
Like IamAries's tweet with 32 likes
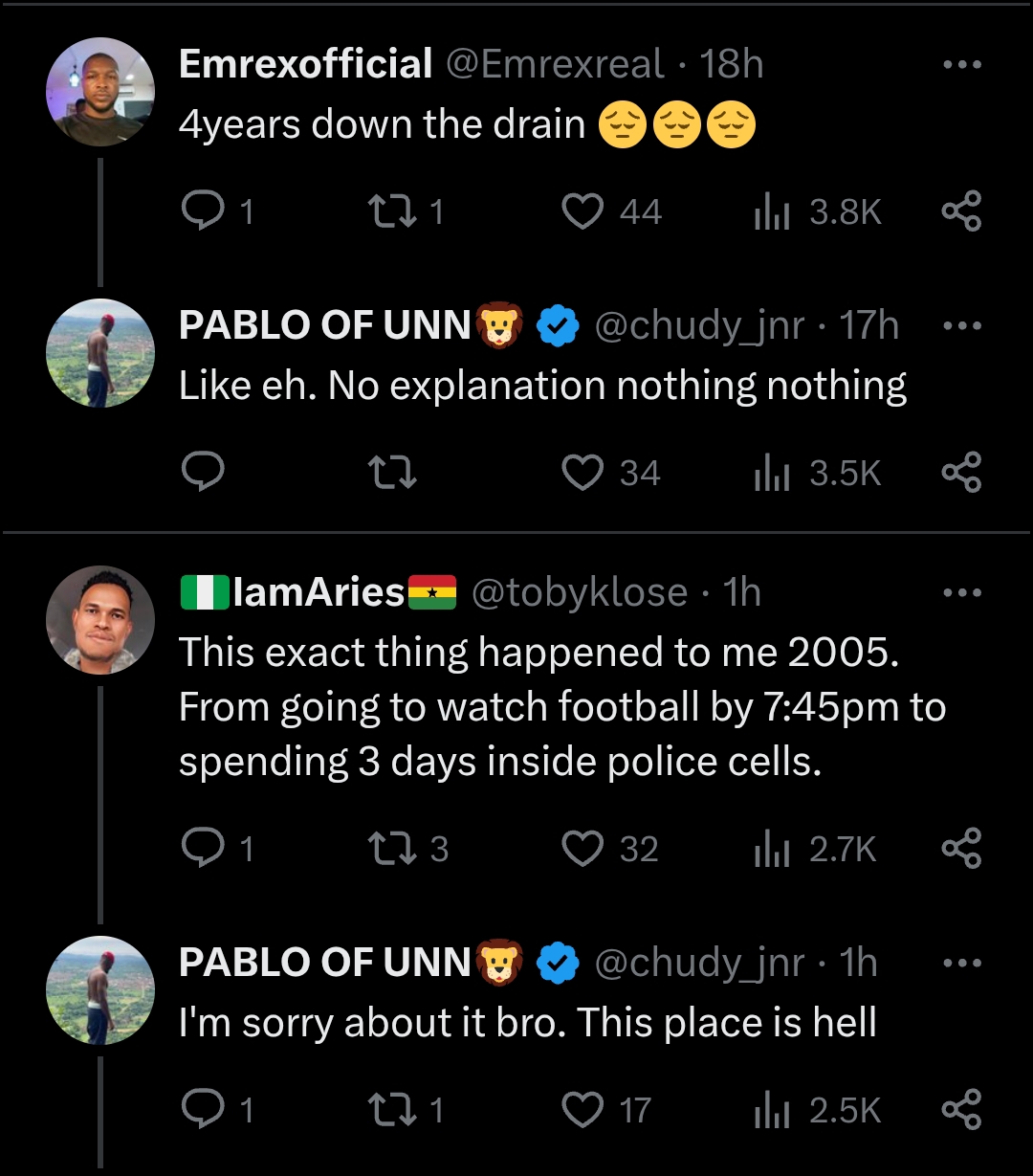(582, 849)
